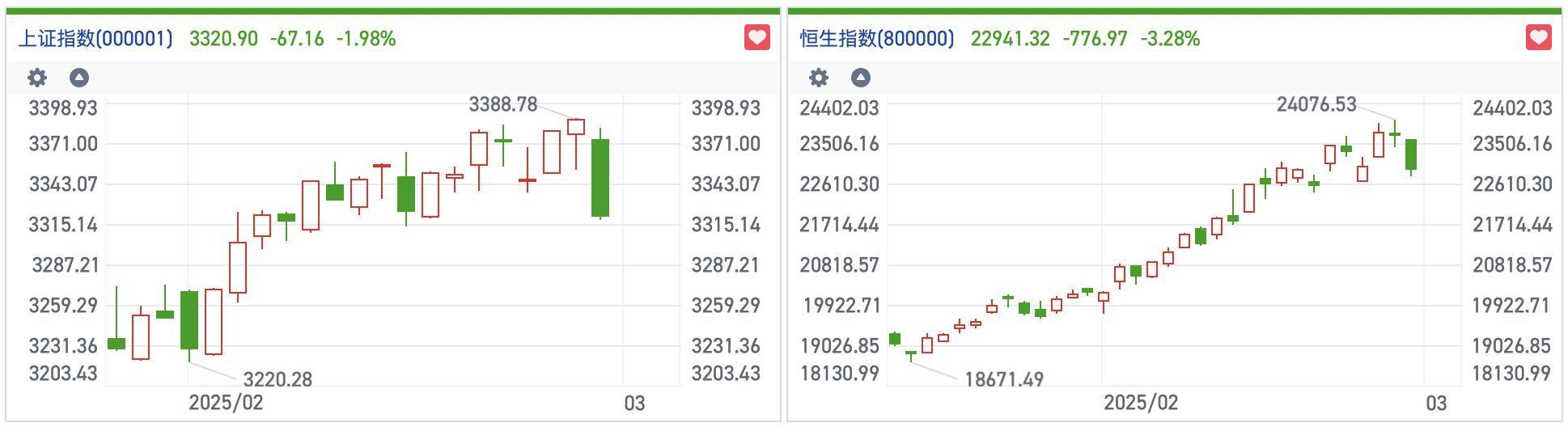Toggle favorite heart on 上证指数 panel
Viewport: 1568px width, 427px height.
tap(757, 37)
